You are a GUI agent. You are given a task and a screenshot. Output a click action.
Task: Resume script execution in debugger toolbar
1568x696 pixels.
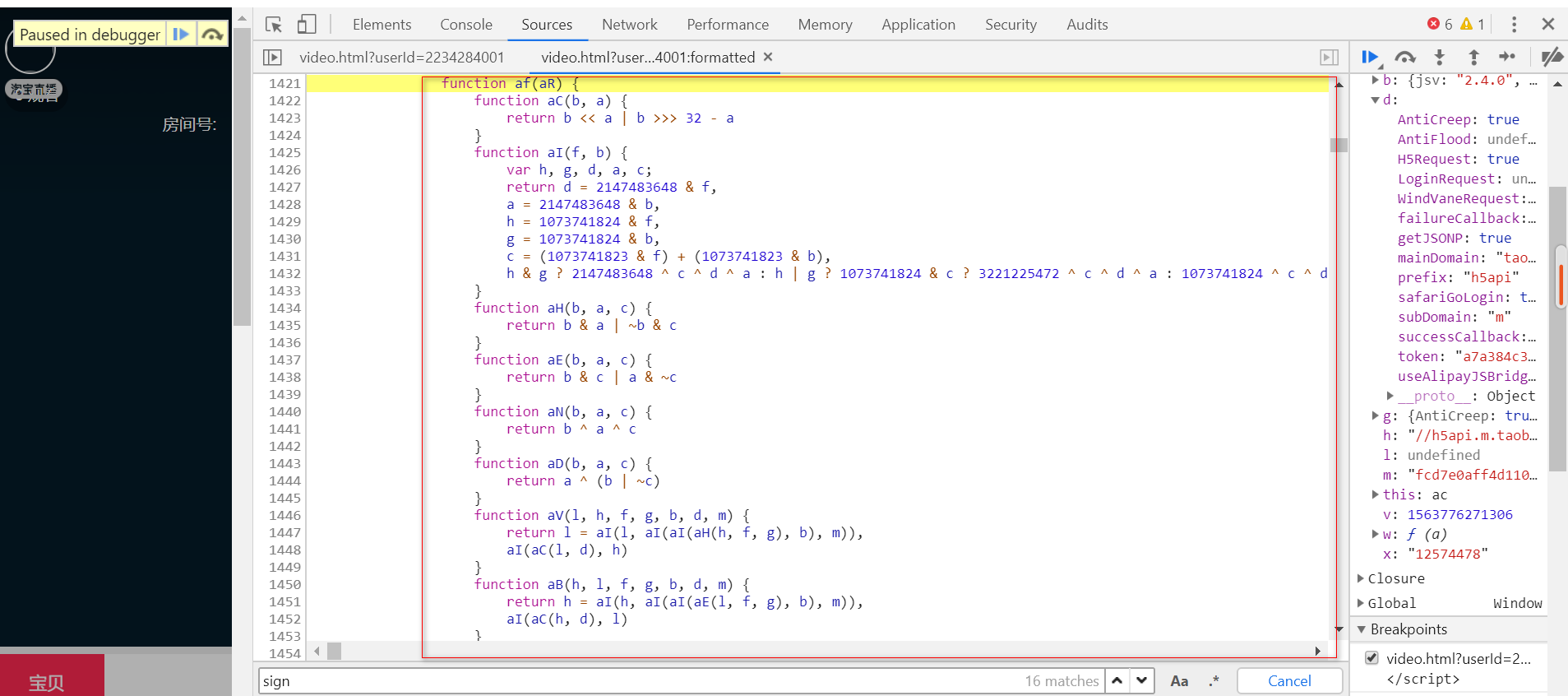coord(1370,57)
